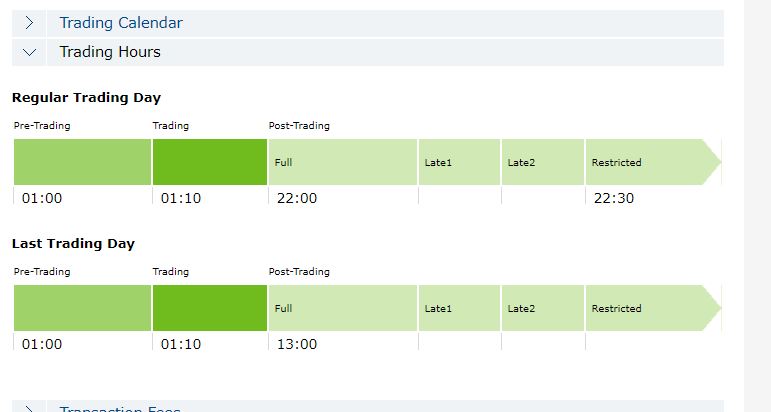Click the Trading Hours section header
The height and width of the screenshot is (412, 771).
coord(110,52)
